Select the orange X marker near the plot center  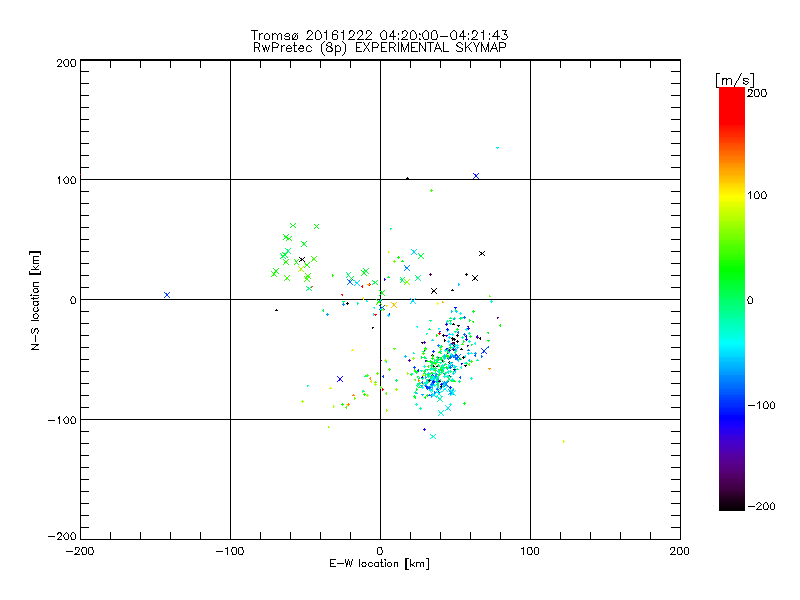(393, 305)
